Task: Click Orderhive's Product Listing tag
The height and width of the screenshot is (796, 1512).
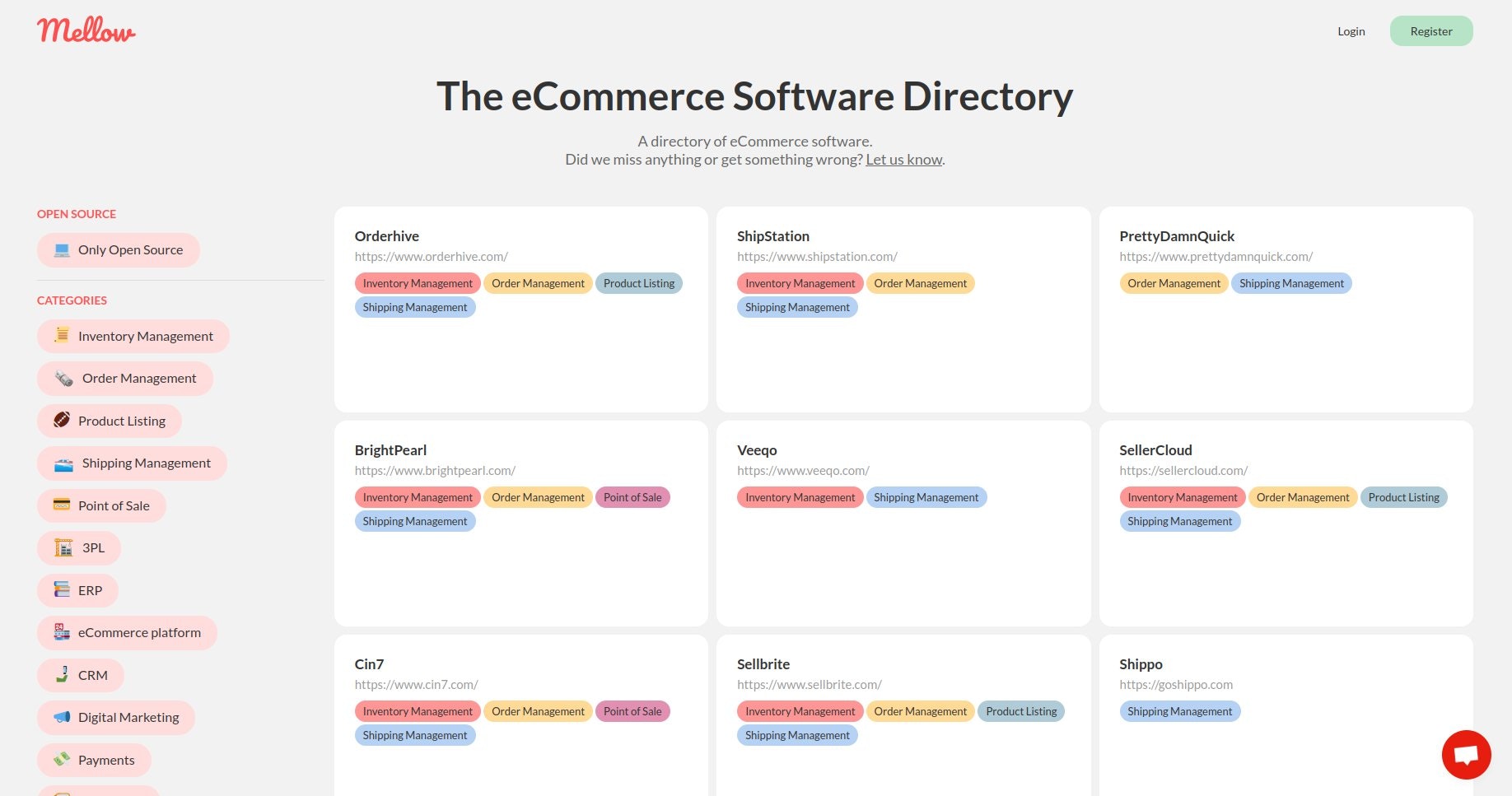Action: tap(639, 283)
